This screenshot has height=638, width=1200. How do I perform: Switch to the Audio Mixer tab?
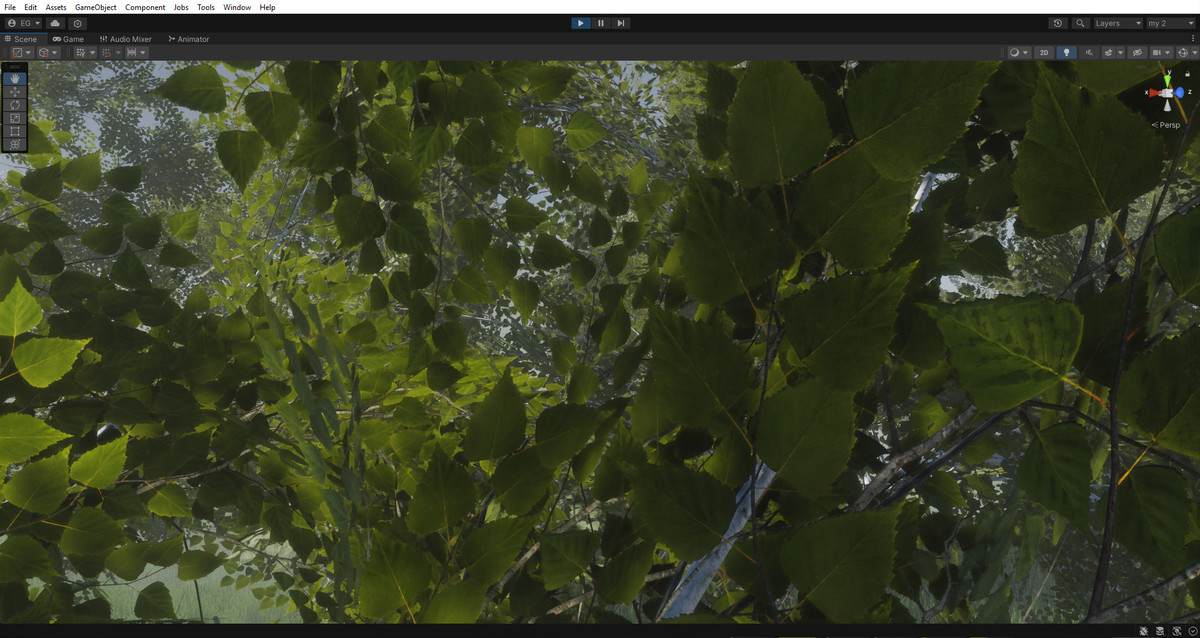tap(126, 39)
